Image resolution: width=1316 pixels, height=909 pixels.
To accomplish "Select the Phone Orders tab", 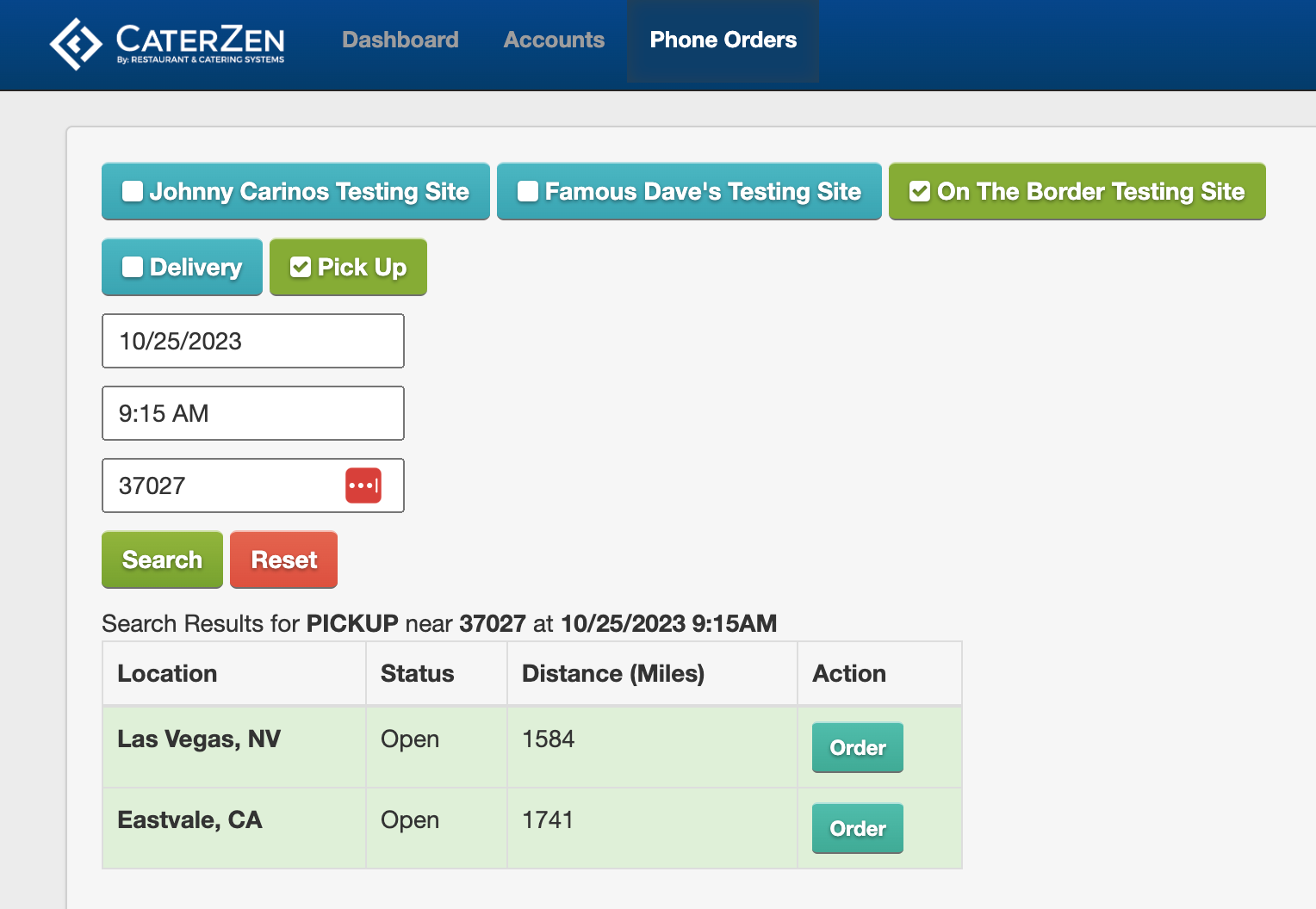I will [723, 40].
